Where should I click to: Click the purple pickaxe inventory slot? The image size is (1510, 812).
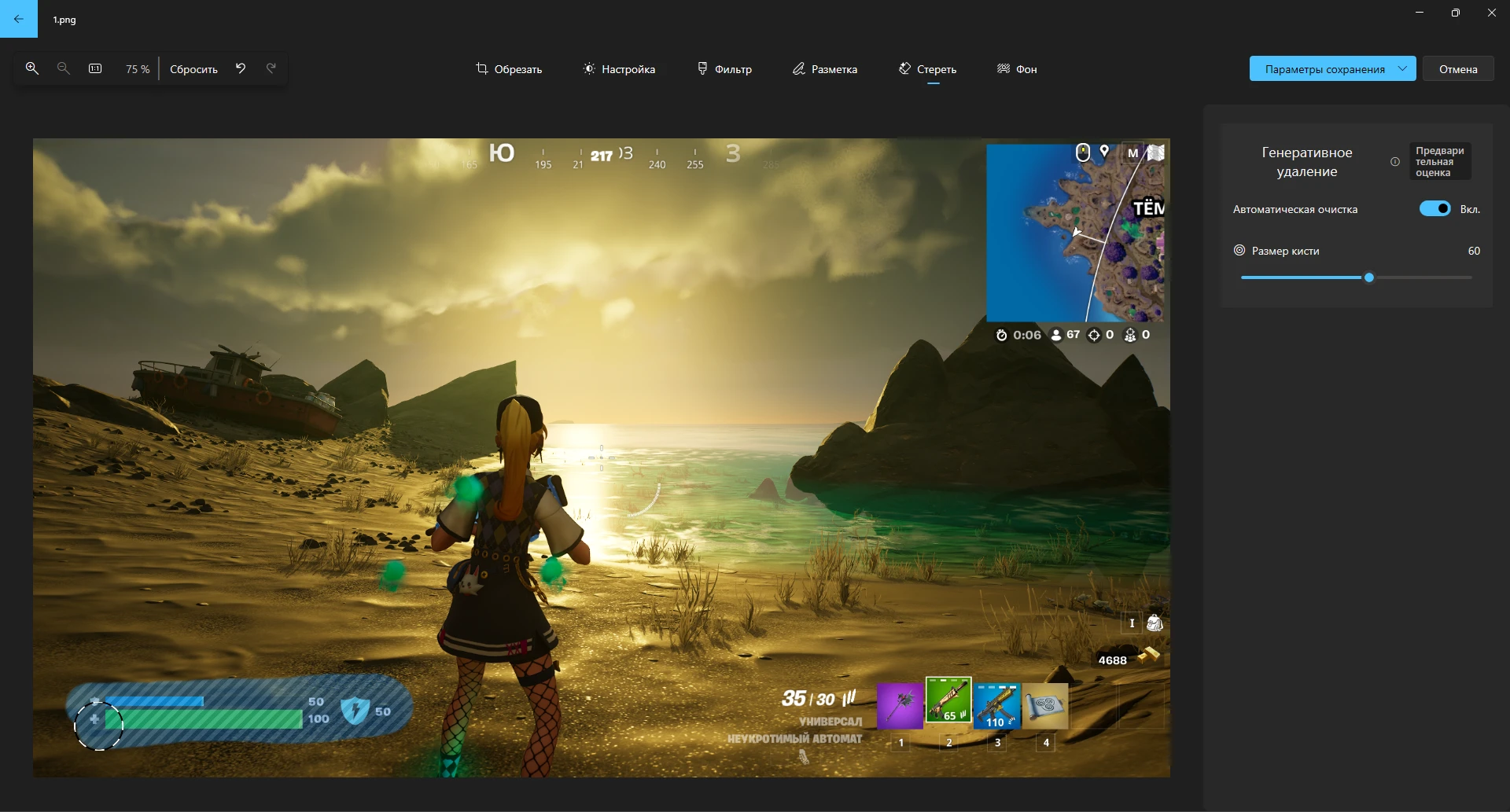pyautogui.click(x=900, y=706)
